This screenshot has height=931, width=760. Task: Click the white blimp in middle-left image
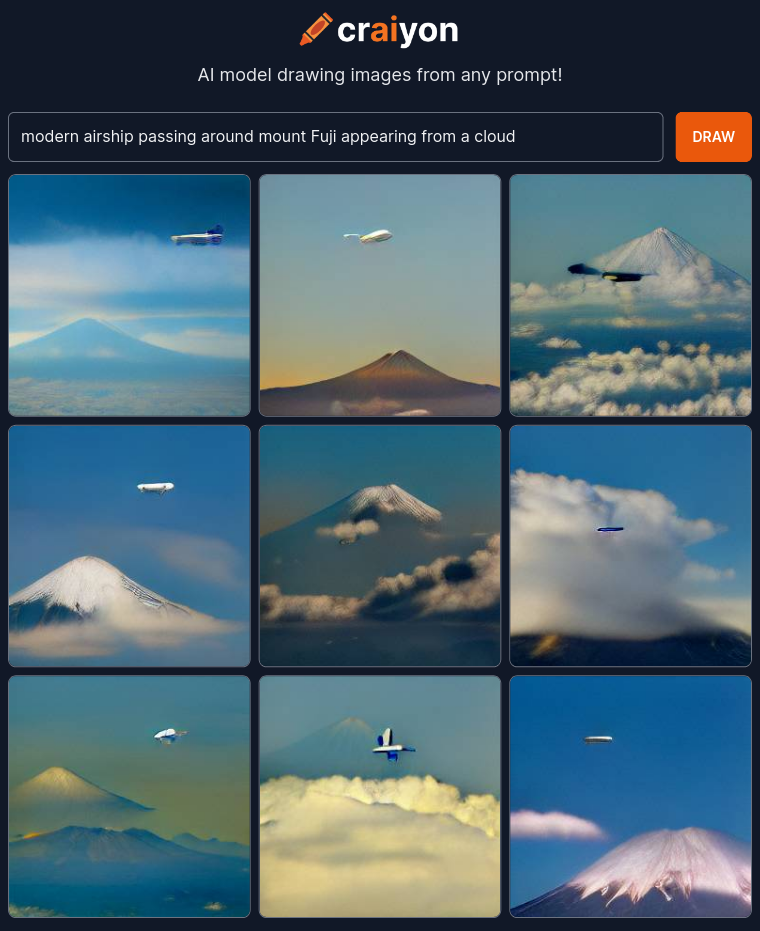(x=156, y=487)
